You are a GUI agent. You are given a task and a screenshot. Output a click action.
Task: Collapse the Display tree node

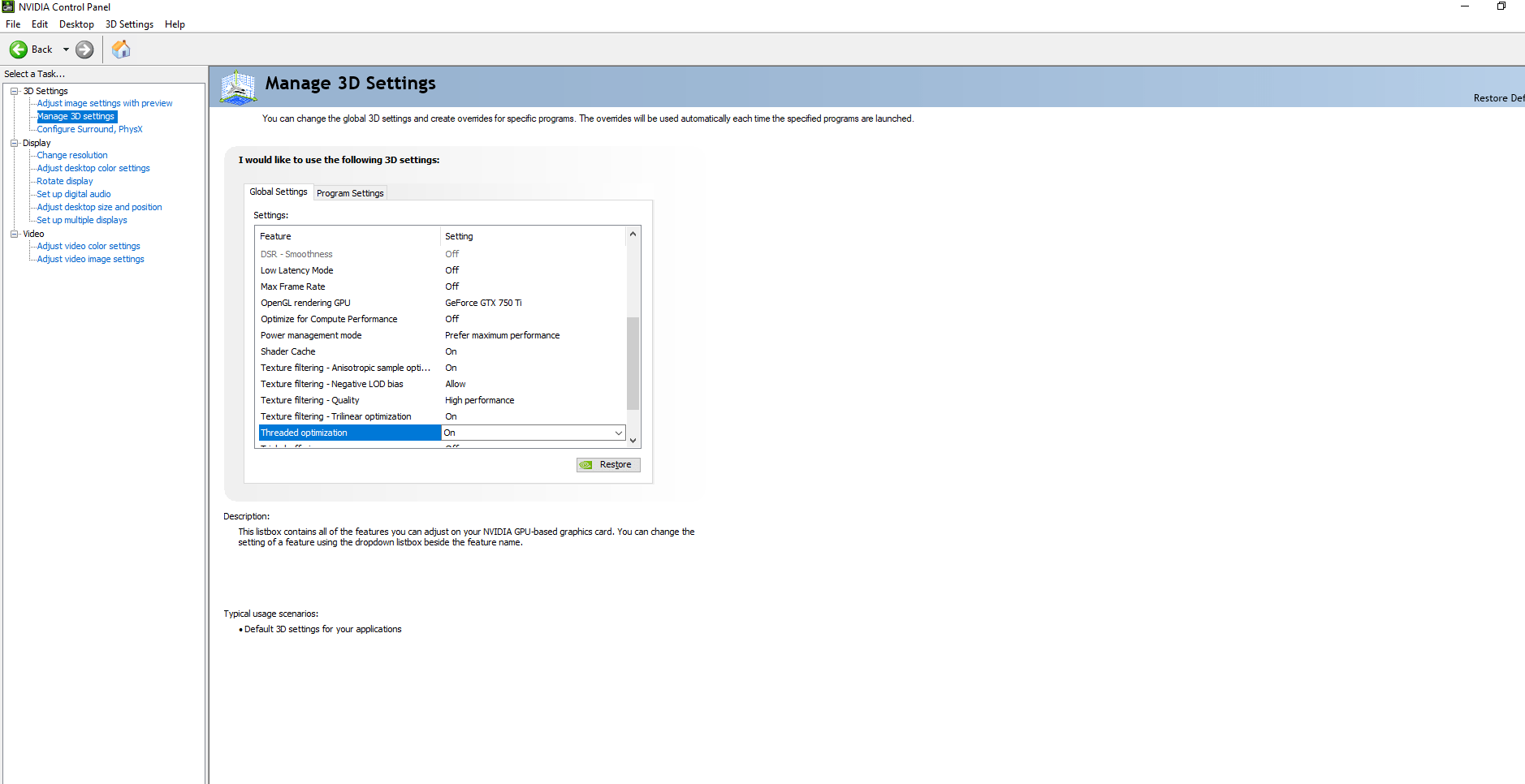[15, 143]
